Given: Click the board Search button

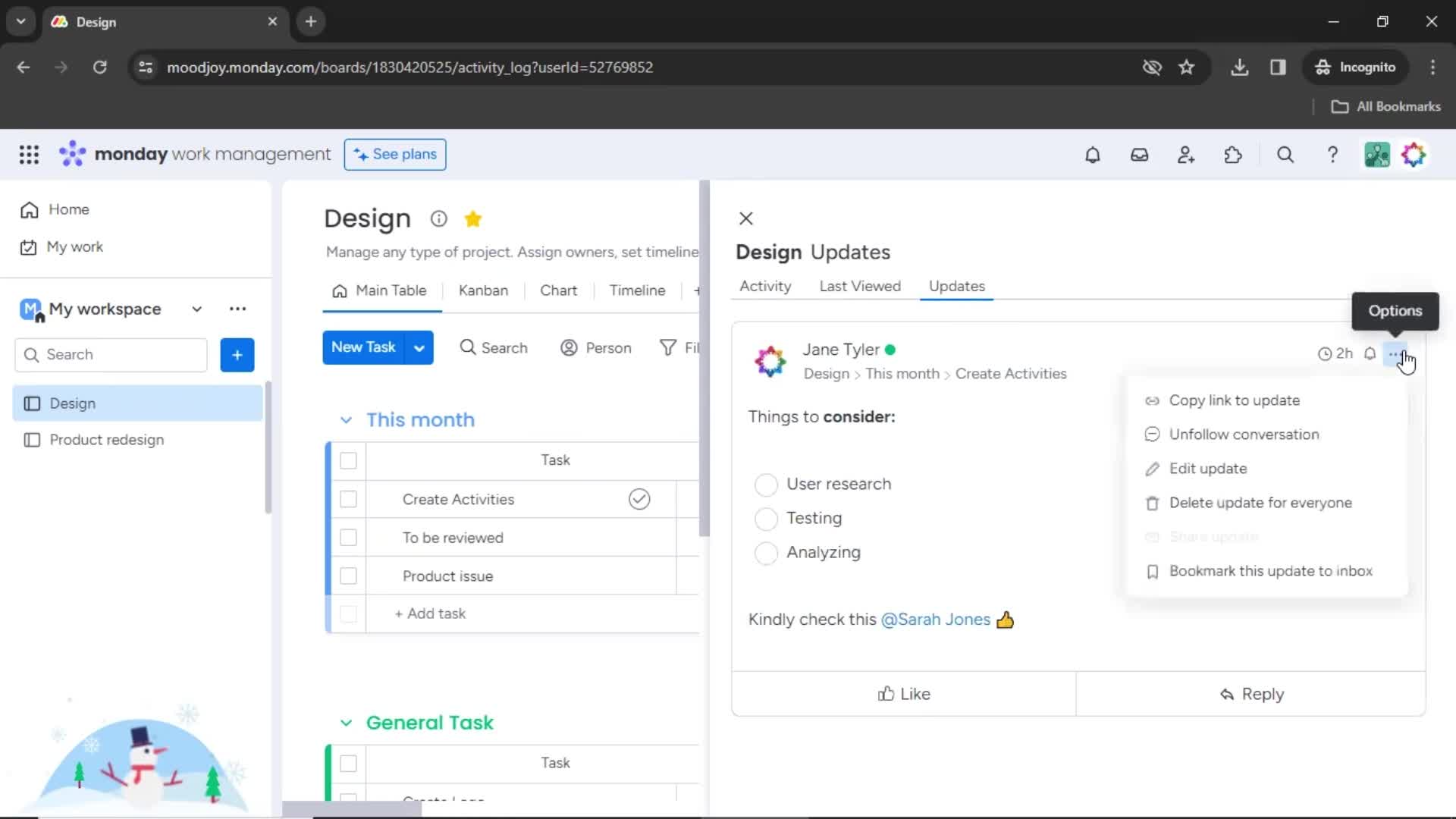Looking at the screenshot, I should point(494,348).
